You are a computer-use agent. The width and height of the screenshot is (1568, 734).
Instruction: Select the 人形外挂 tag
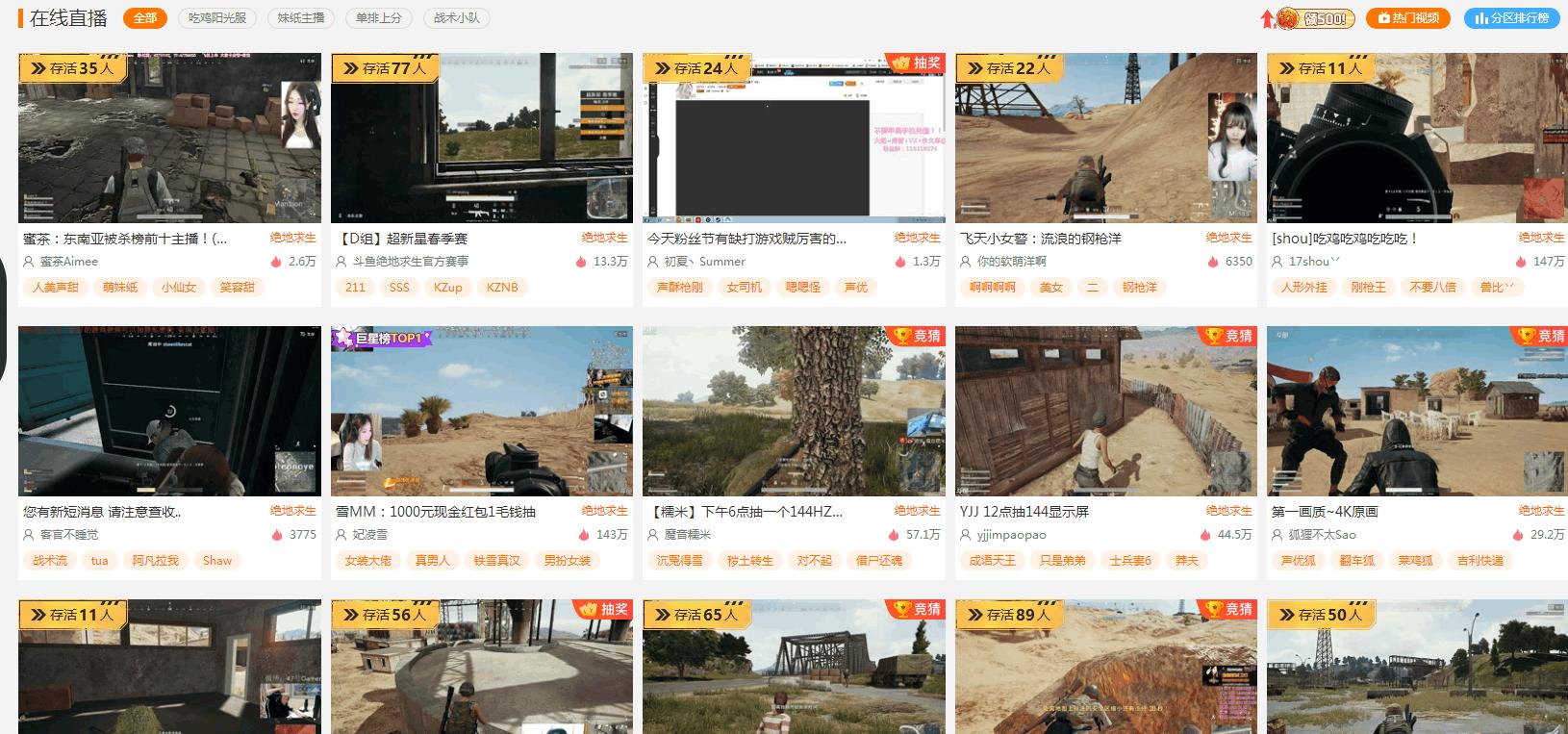pos(1304,288)
